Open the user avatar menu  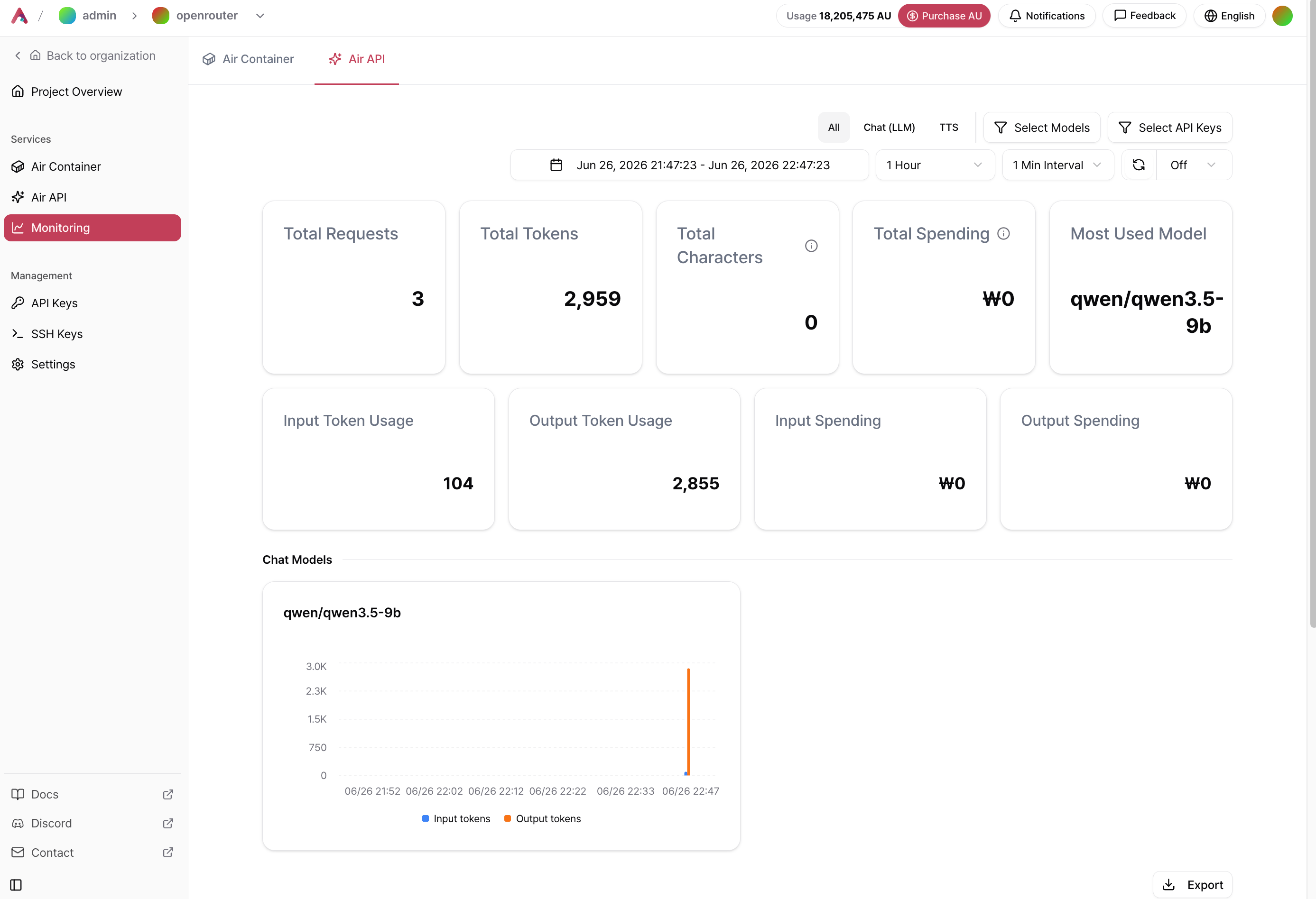pos(1282,16)
